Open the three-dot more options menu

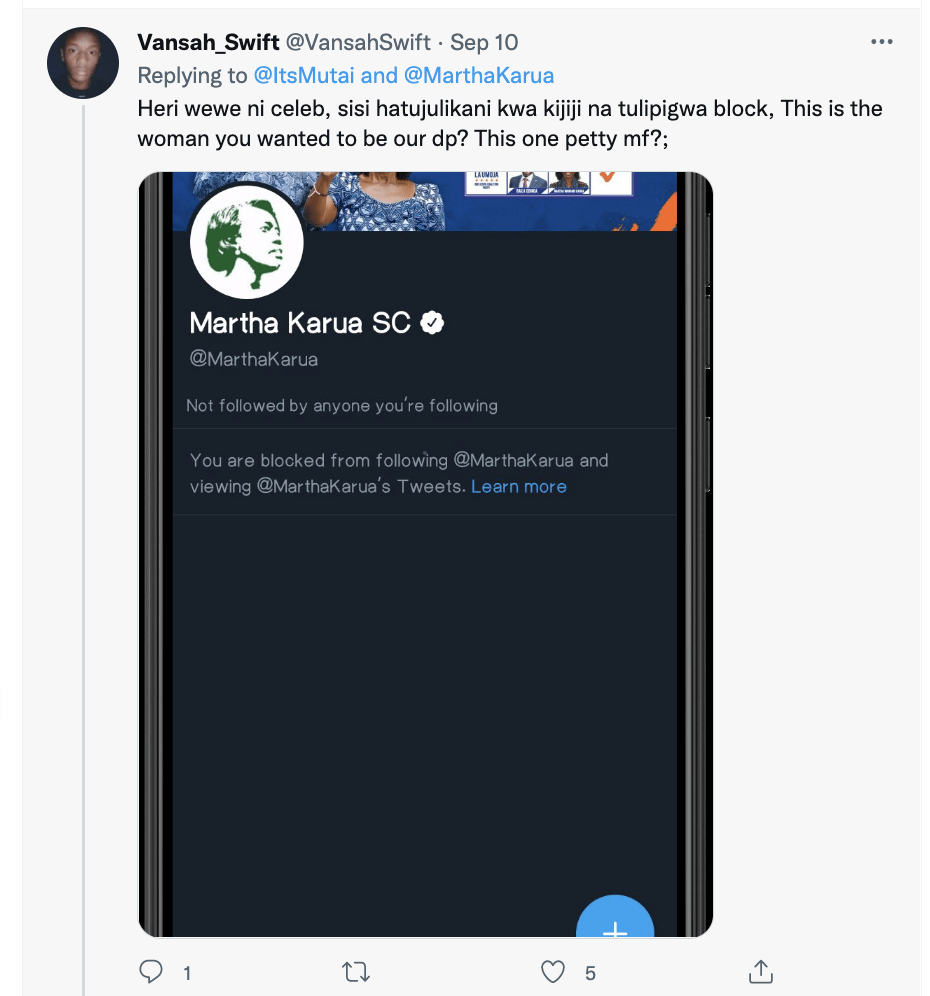pyautogui.click(x=881, y=42)
